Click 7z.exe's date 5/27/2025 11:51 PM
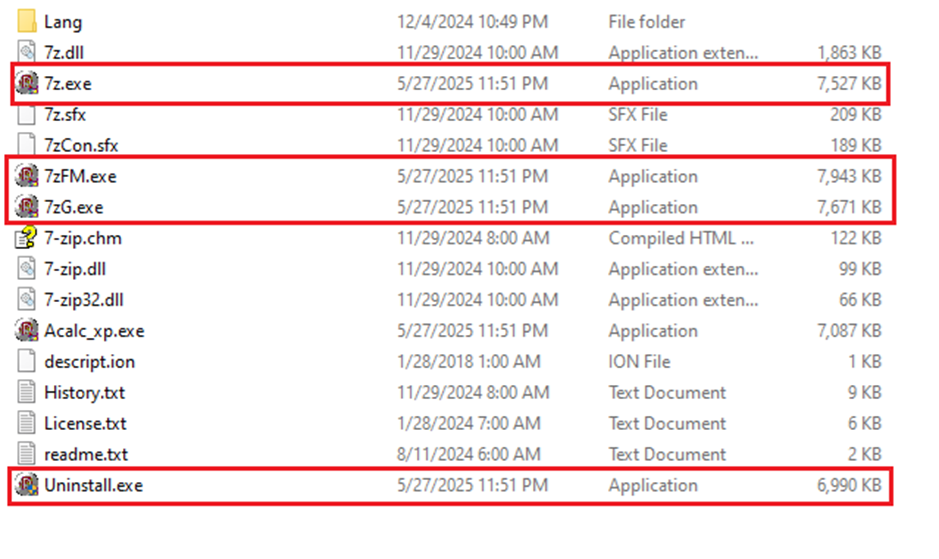The width and height of the screenshot is (939, 559). [472, 83]
